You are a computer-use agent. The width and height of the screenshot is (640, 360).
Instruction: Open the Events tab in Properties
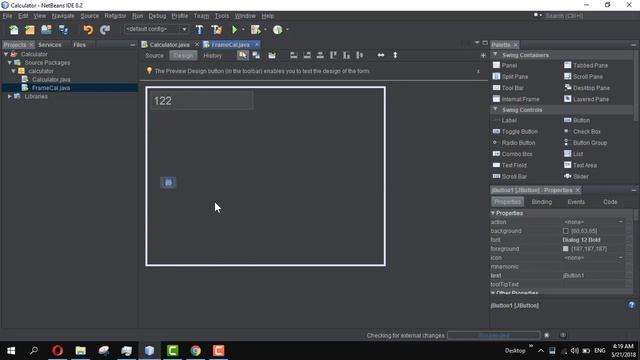pyautogui.click(x=576, y=202)
